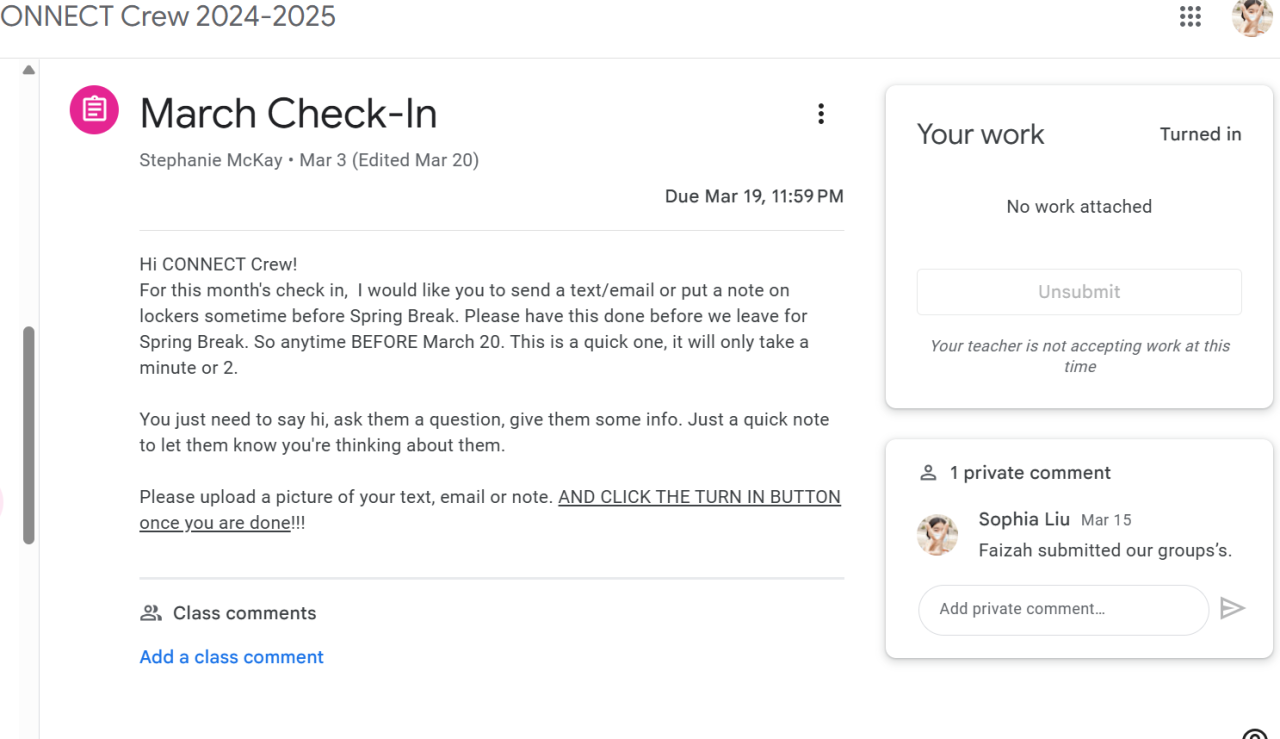Click Sophia Liu's avatar in the private comment
Viewport: 1280px width, 739px height.
pyautogui.click(x=938, y=535)
